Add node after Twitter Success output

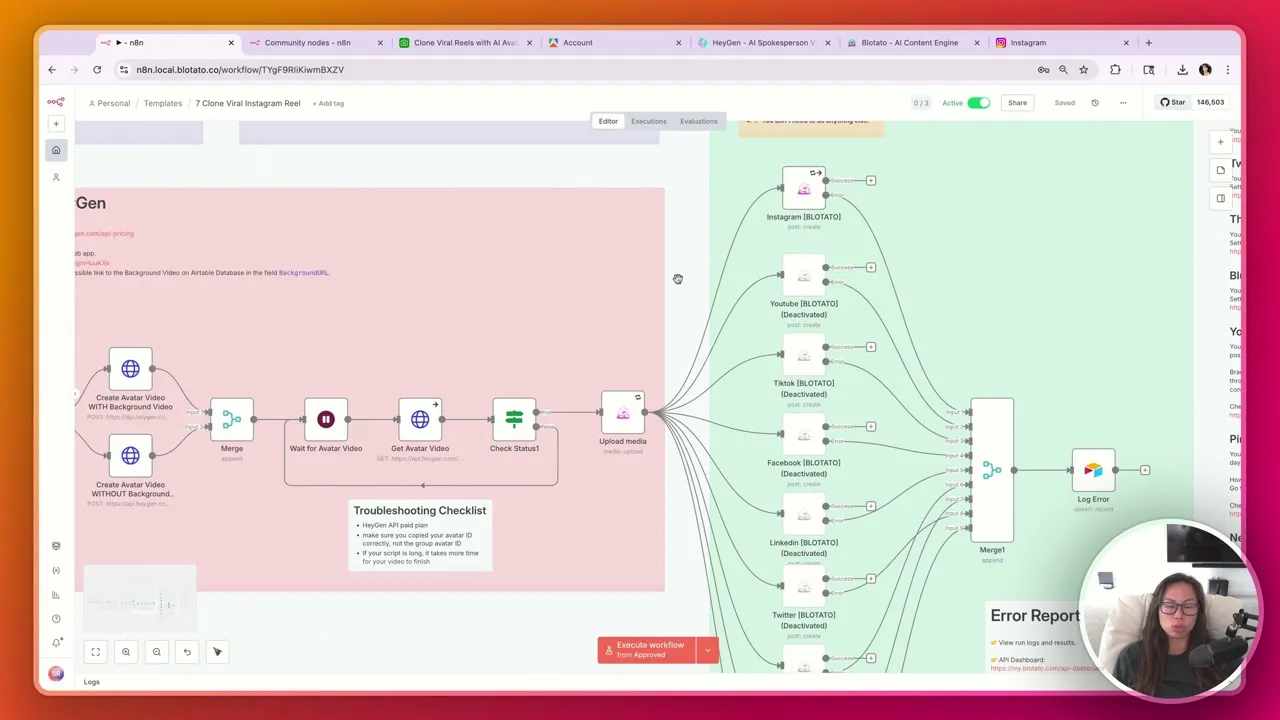(871, 579)
